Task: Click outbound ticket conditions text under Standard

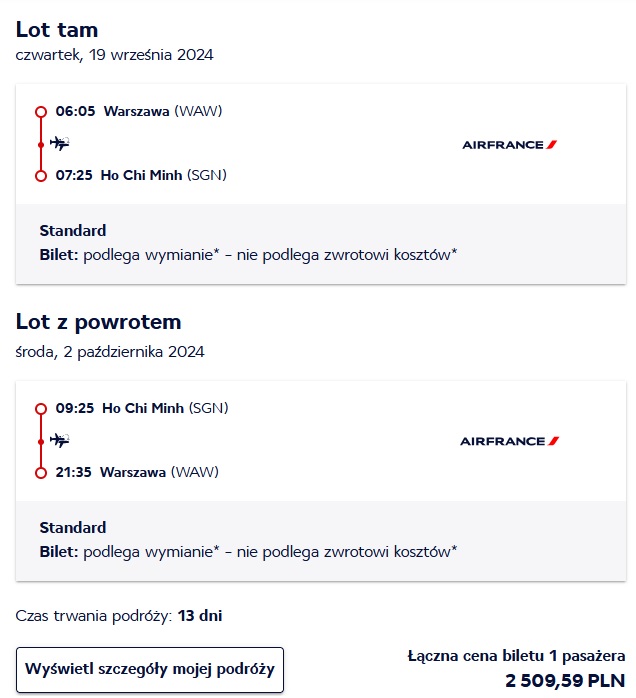Action: click(x=248, y=255)
